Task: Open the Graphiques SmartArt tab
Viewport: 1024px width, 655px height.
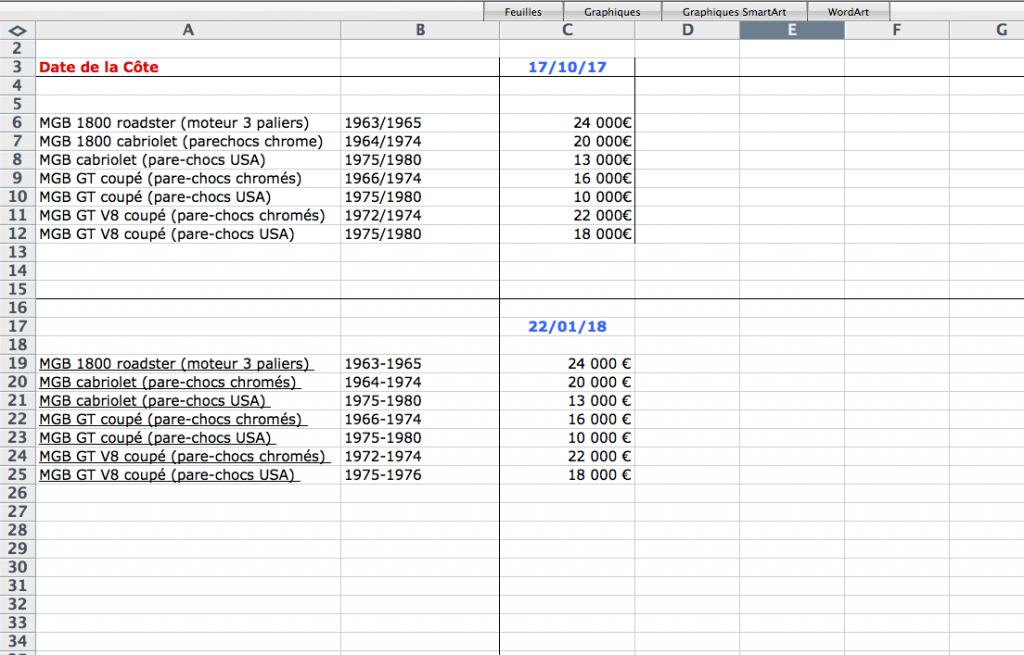Action: pyautogui.click(x=734, y=12)
